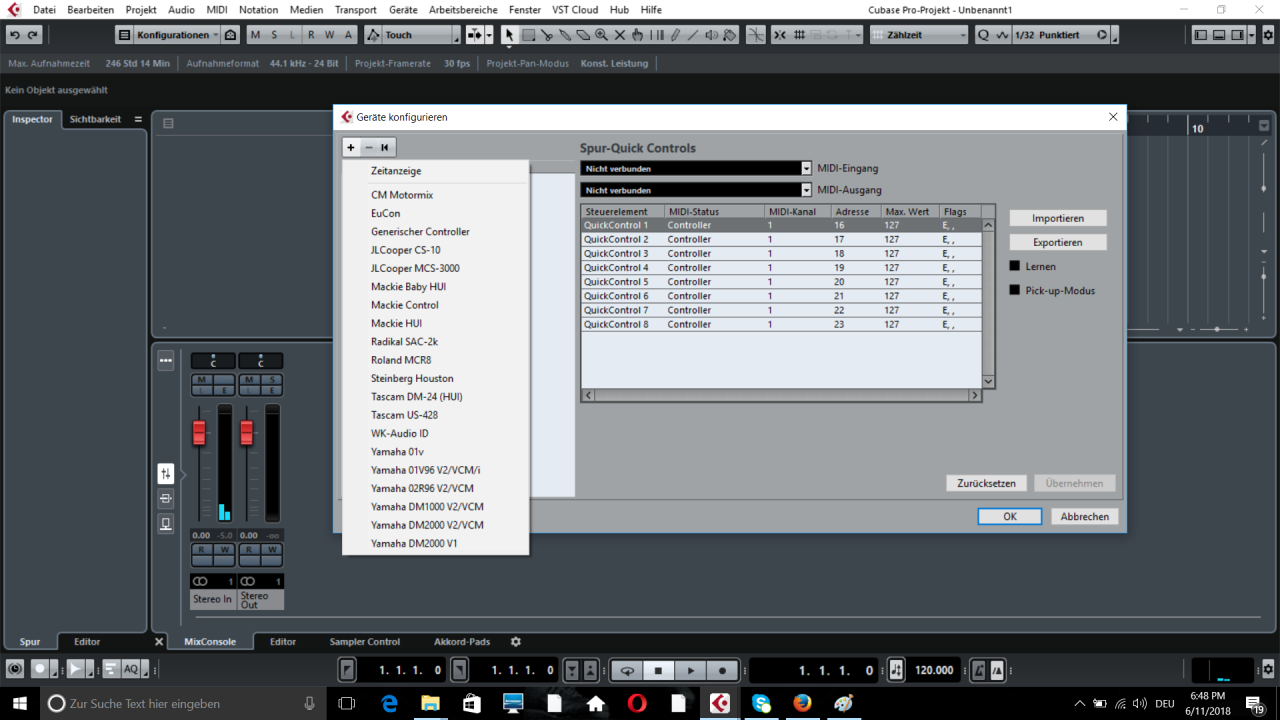
Task: Open the Transport menu
Action: pos(356,9)
